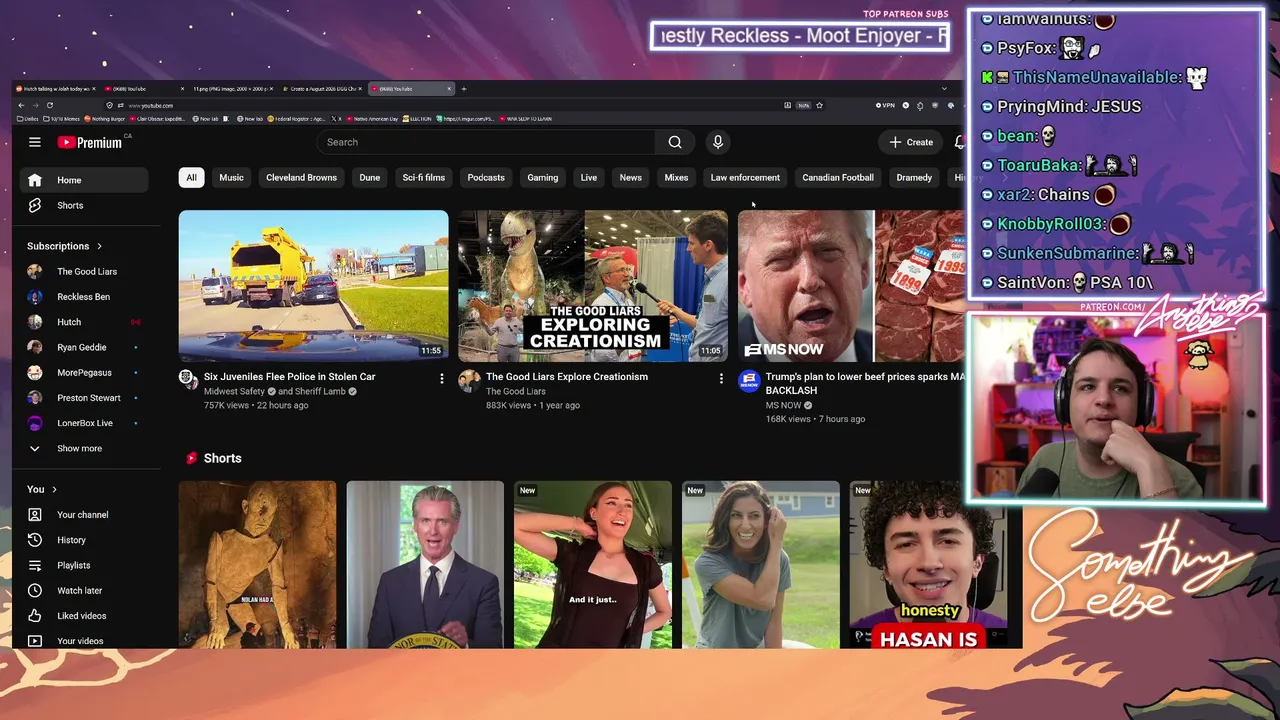1280x720 pixels.
Task: Play the MS NOW Trump beef thumbnail
Action: 851,285
